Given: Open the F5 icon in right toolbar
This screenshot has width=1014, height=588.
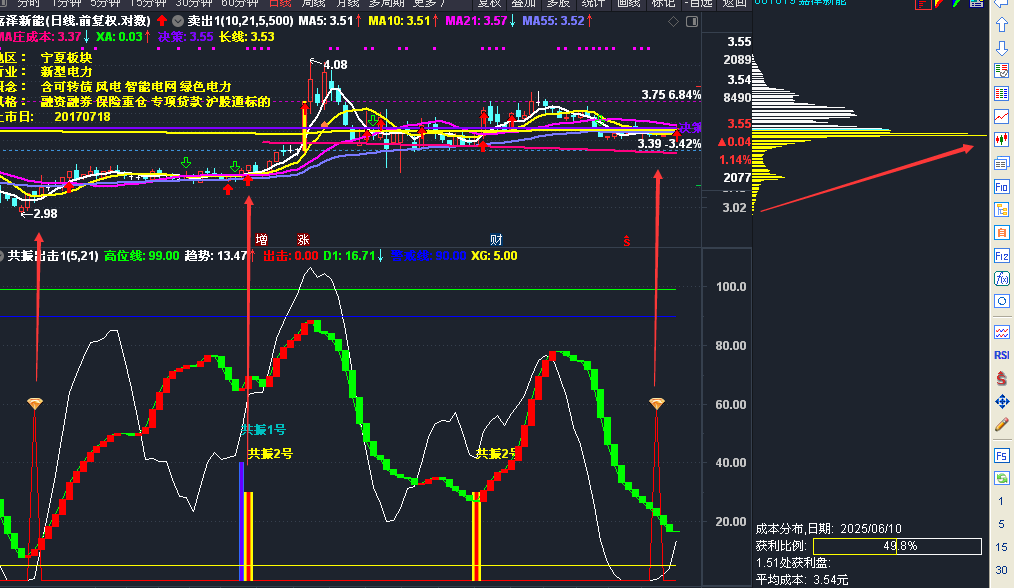Looking at the screenshot, I should point(1002,456).
